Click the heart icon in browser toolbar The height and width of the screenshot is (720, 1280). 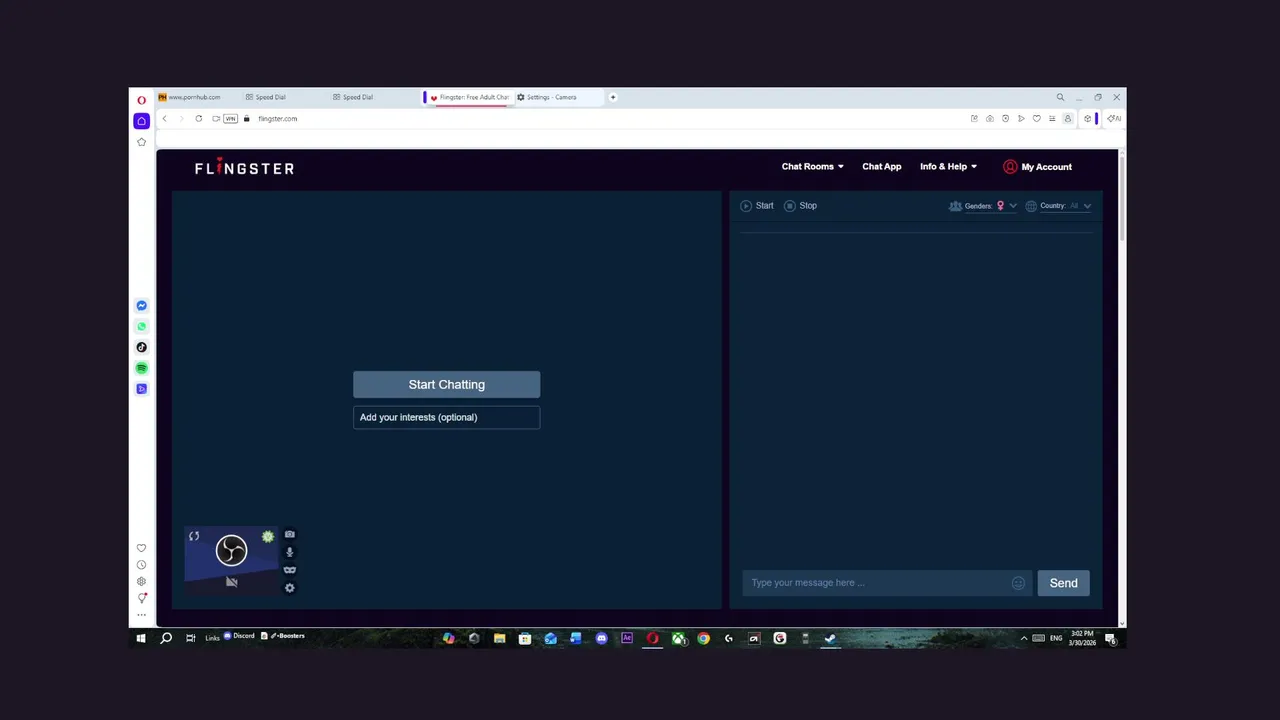coord(1036,118)
